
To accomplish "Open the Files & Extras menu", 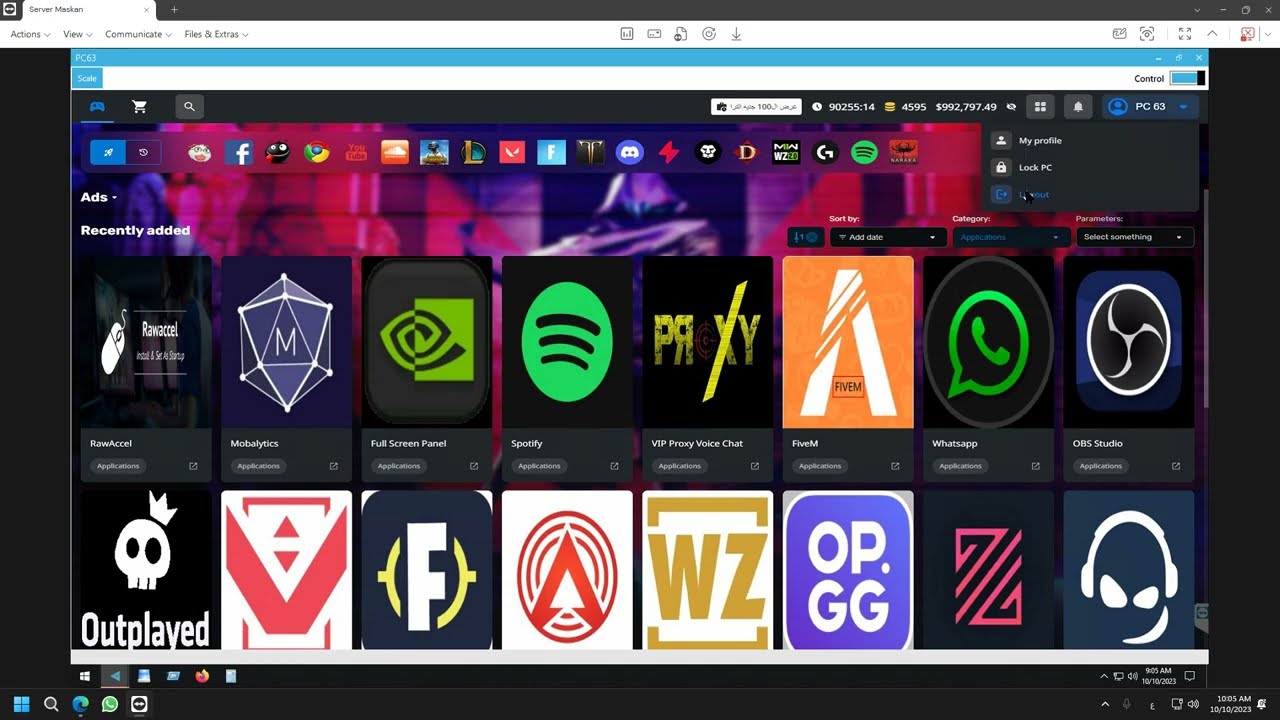I will tap(216, 34).
